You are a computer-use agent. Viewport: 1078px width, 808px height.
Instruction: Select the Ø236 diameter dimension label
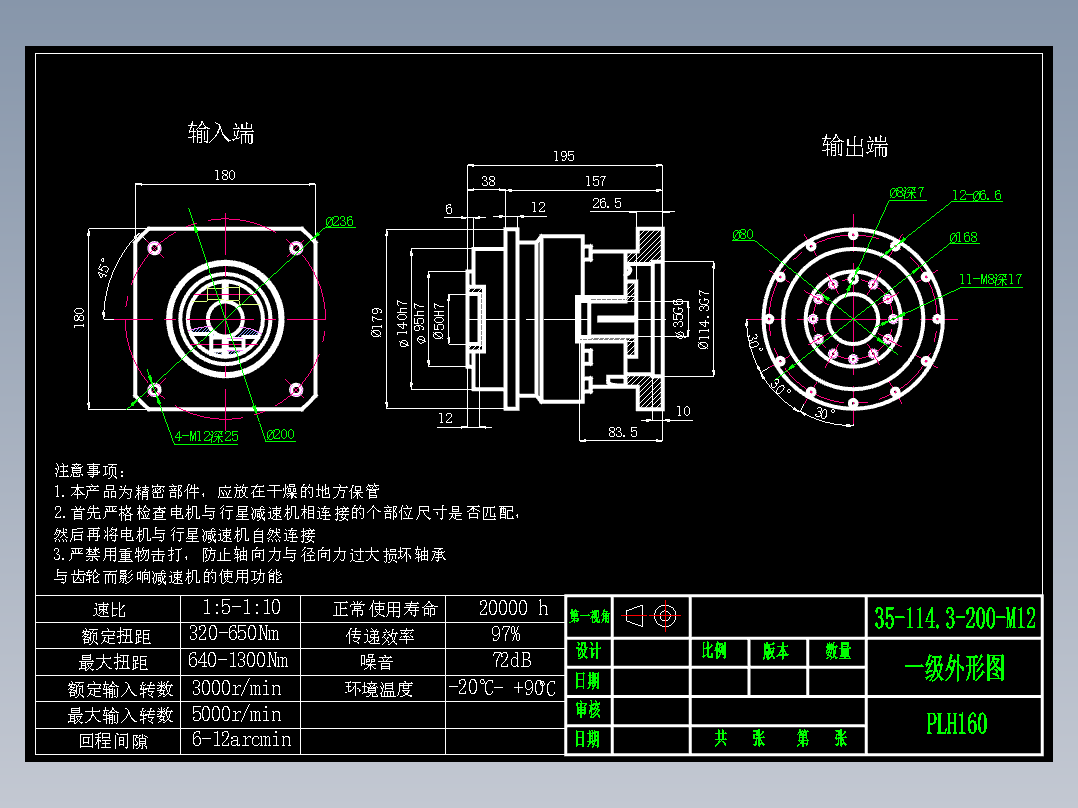(338, 221)
